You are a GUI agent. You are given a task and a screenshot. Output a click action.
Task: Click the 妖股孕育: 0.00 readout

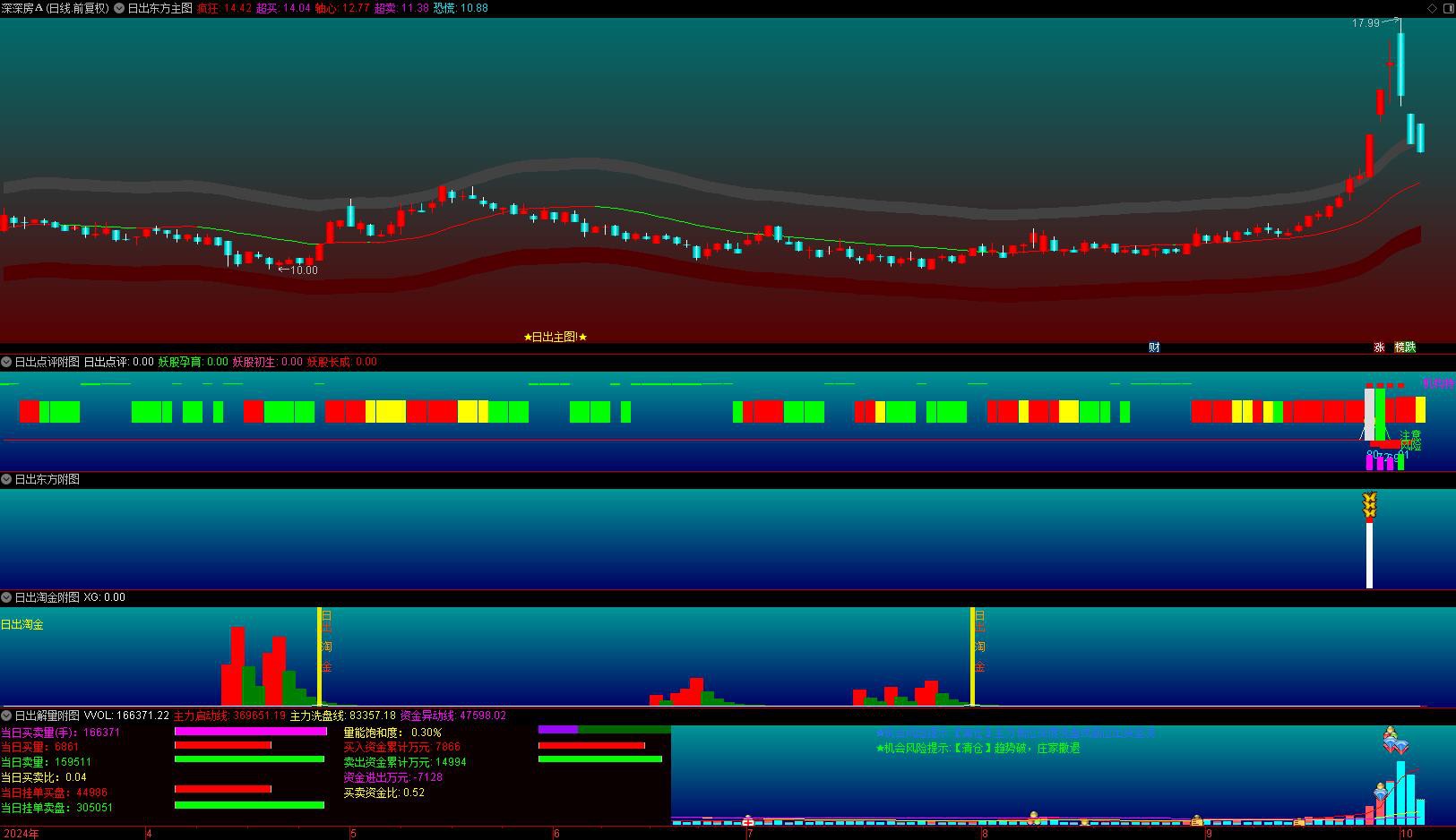(x=193, y=362)
